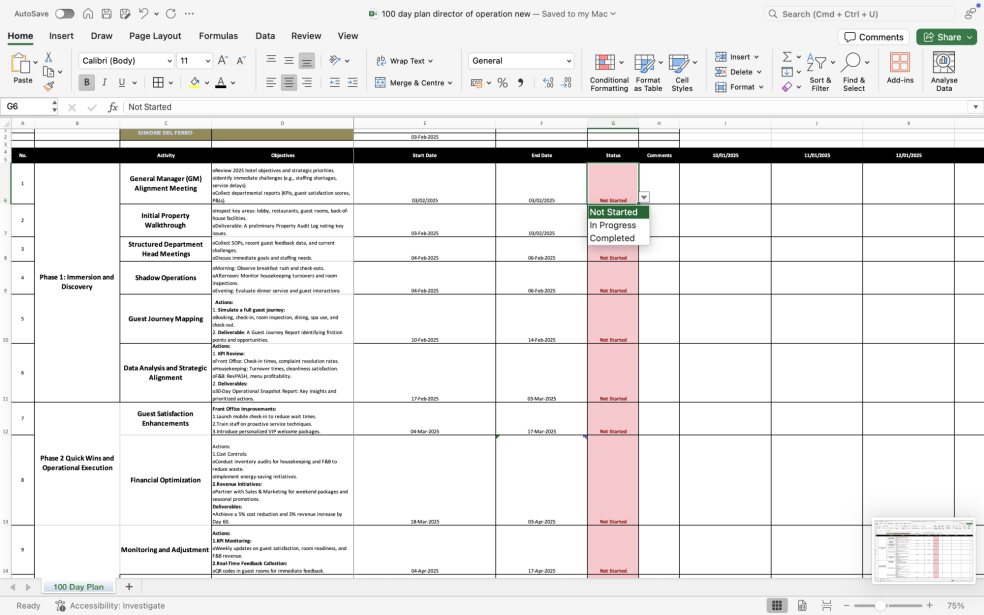Click the Share button
The width and height of the screenshot is (984, 615).
click(x=946, y=37)
